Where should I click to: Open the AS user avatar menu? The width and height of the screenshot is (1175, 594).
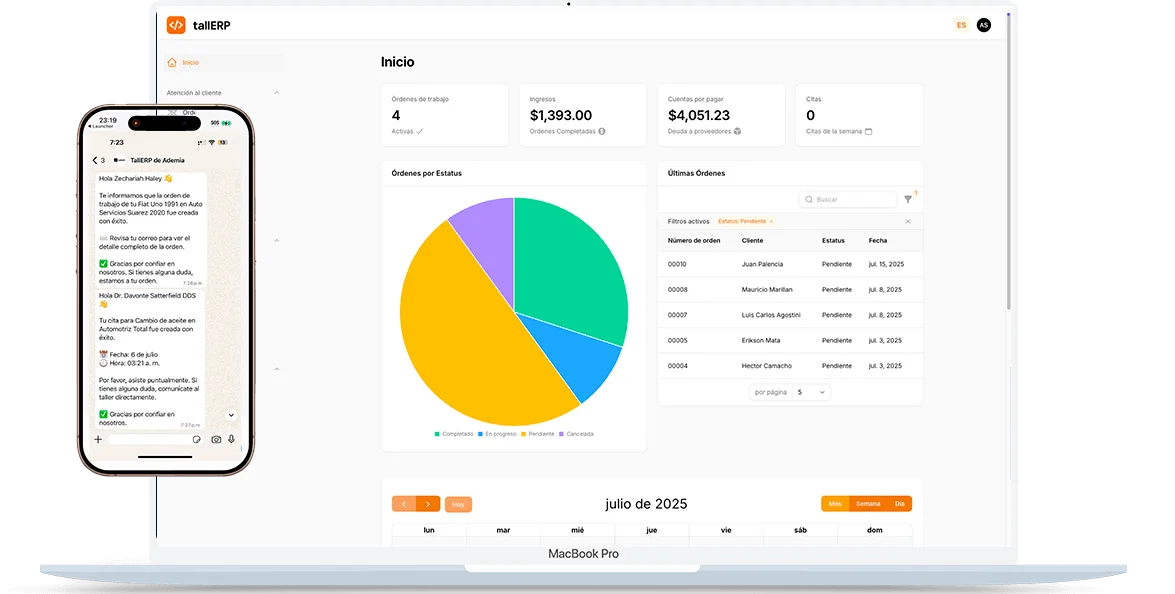pos(984,25)
